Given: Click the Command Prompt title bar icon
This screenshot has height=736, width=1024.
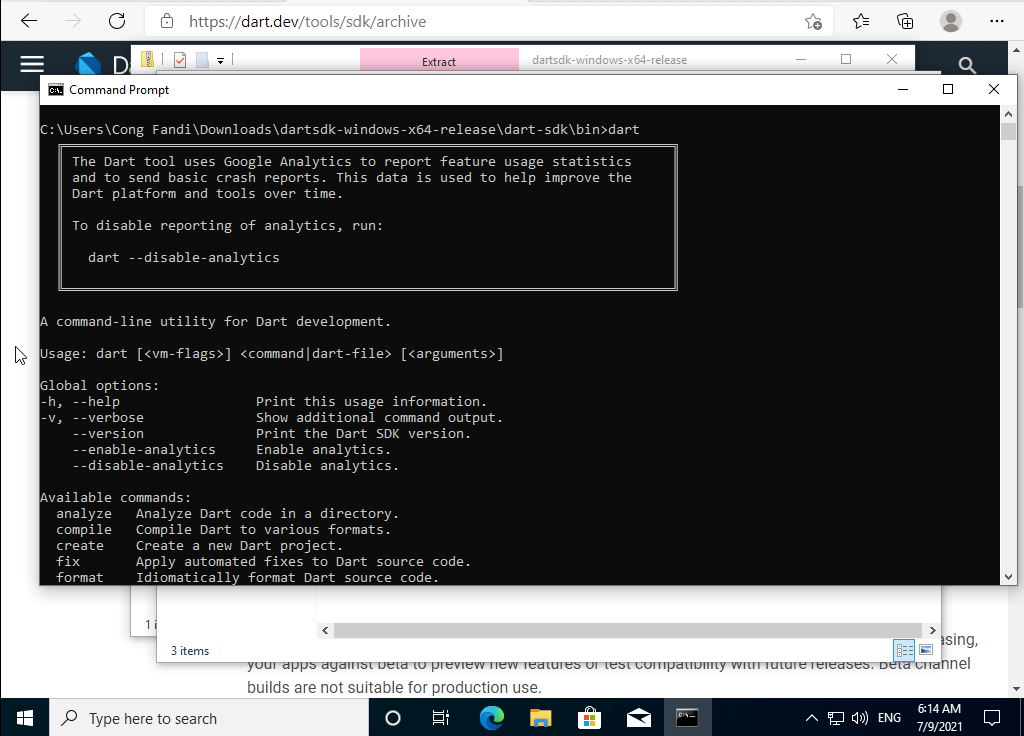Looking at the screenshot, I should 56,89.
